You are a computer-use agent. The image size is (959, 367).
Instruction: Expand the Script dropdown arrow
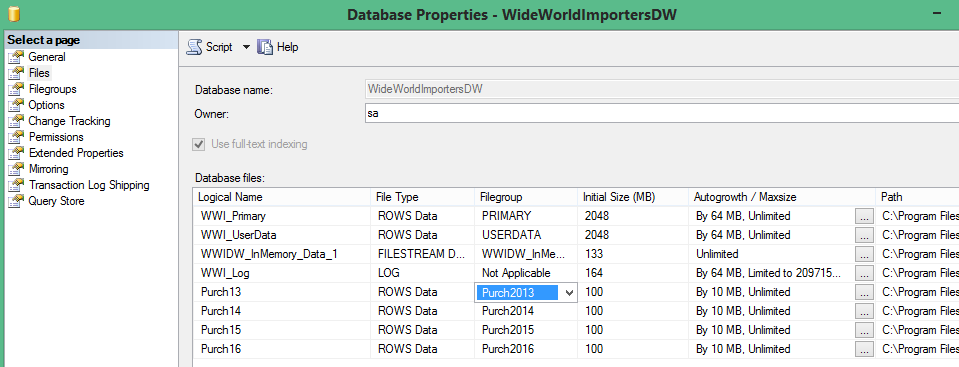click(x=246, y=47)
